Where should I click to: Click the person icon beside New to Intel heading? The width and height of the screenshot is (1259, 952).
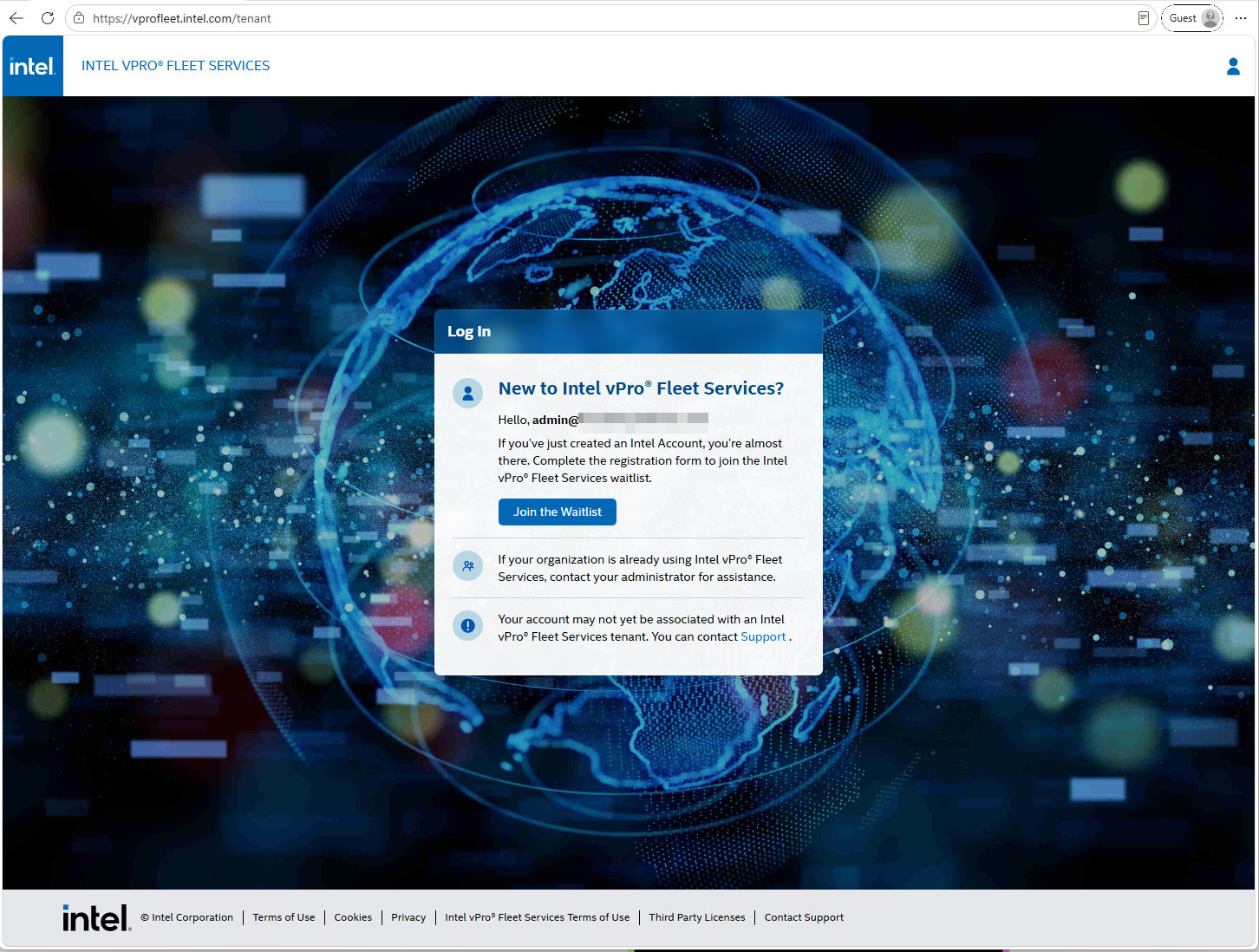click(467, 393)
